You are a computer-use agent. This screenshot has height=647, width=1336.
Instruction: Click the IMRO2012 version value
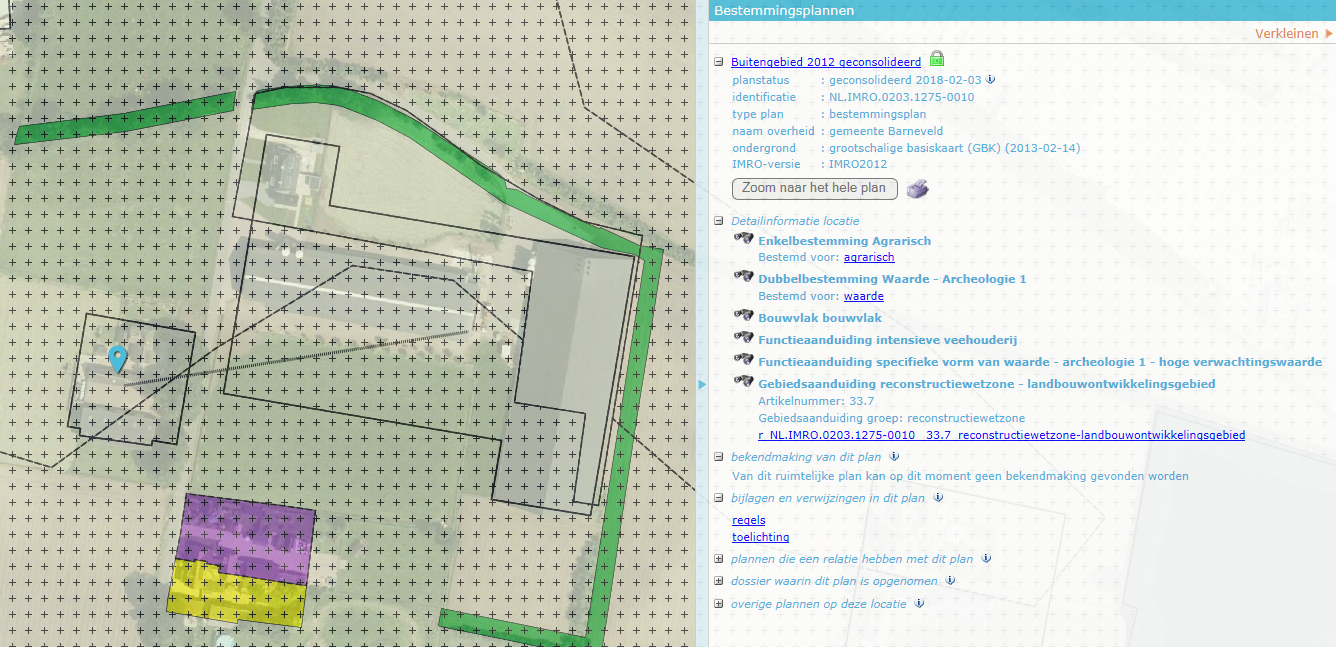[x=858, y=164]
